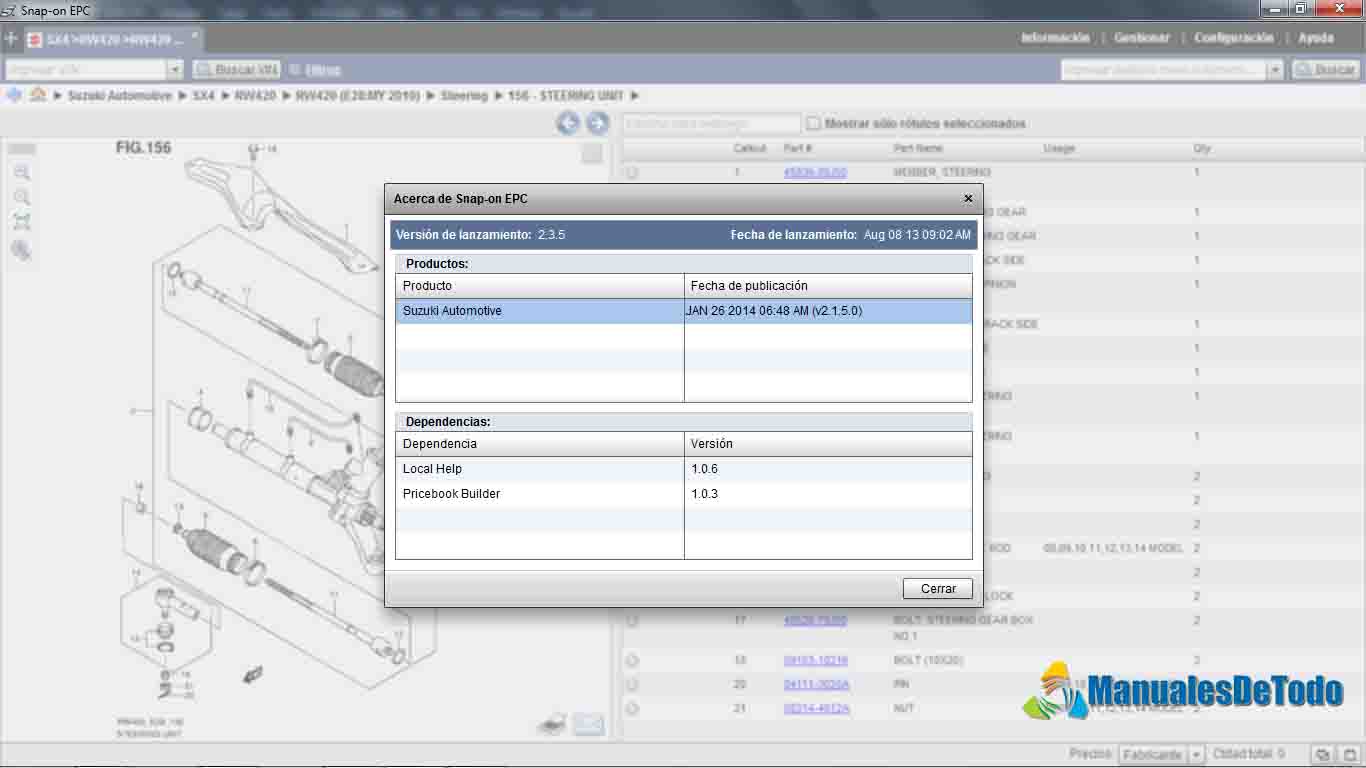This screenshot has width=1366, height=768.
Task: Click the VIN input field
Action: pos(86,70)
